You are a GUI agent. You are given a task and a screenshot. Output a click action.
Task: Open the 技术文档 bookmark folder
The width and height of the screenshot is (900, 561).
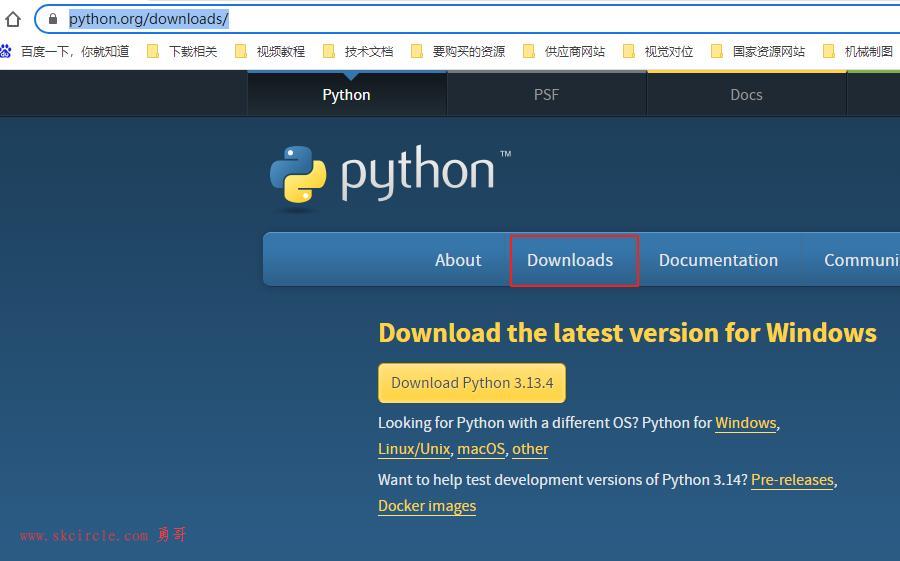click(358, 52)
